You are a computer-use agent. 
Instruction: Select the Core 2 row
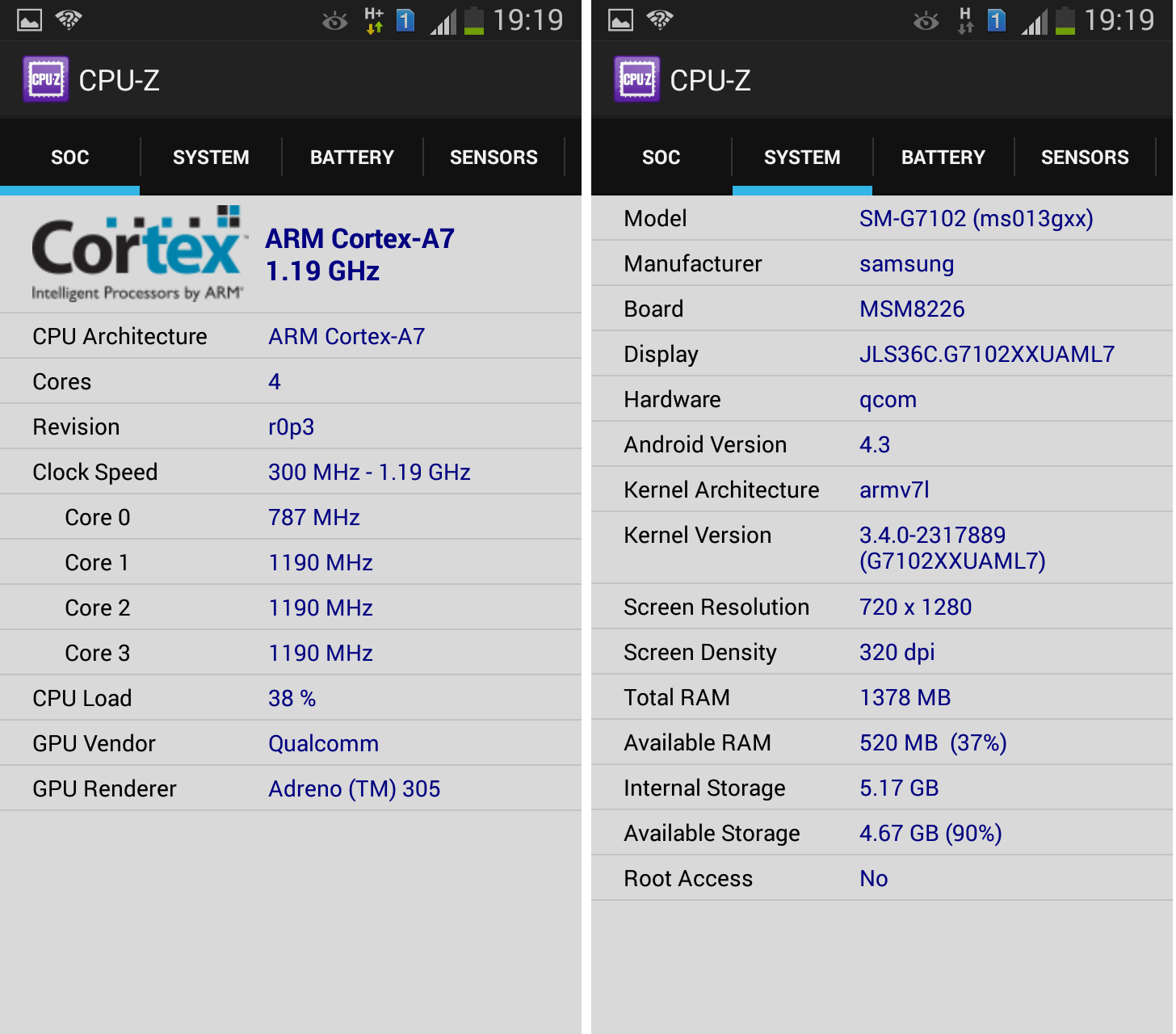pos(291,607)
